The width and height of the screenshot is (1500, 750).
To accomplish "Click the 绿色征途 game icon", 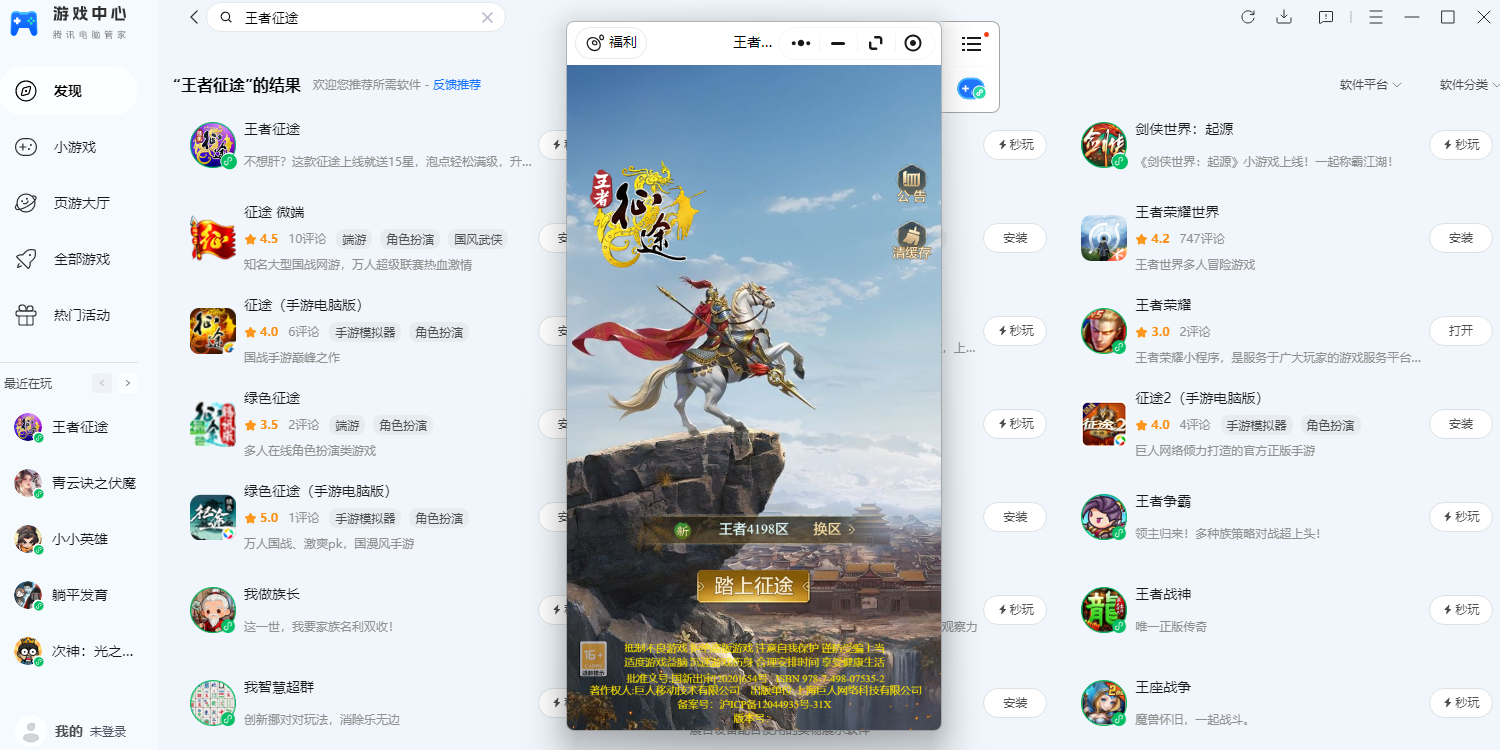I will [x=213, y=424].
